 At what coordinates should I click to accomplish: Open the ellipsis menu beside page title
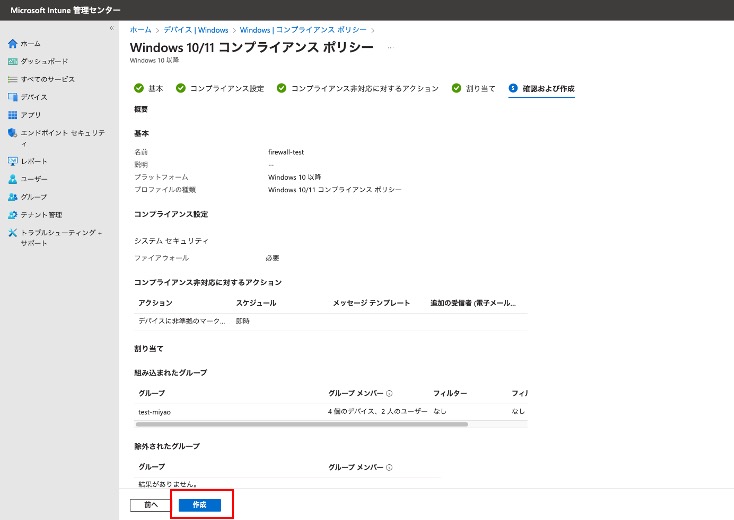[x=390, y=47]
